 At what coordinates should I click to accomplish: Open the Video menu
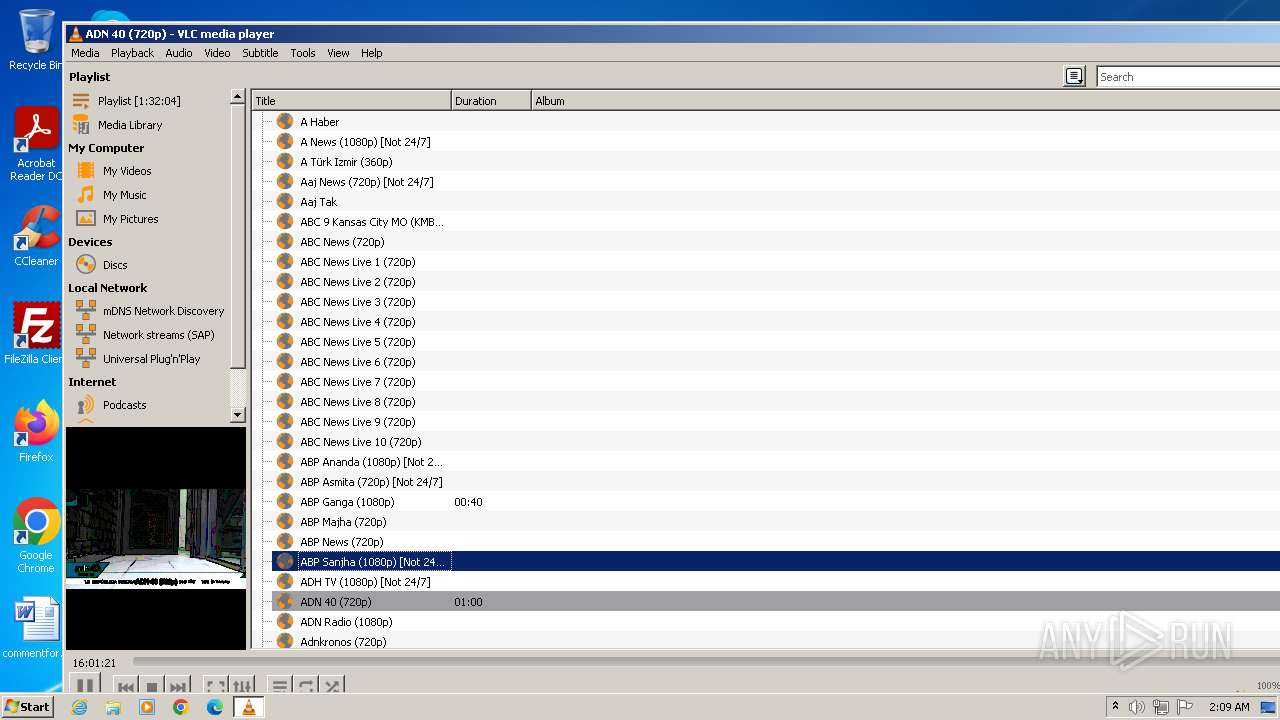point(217,53)
